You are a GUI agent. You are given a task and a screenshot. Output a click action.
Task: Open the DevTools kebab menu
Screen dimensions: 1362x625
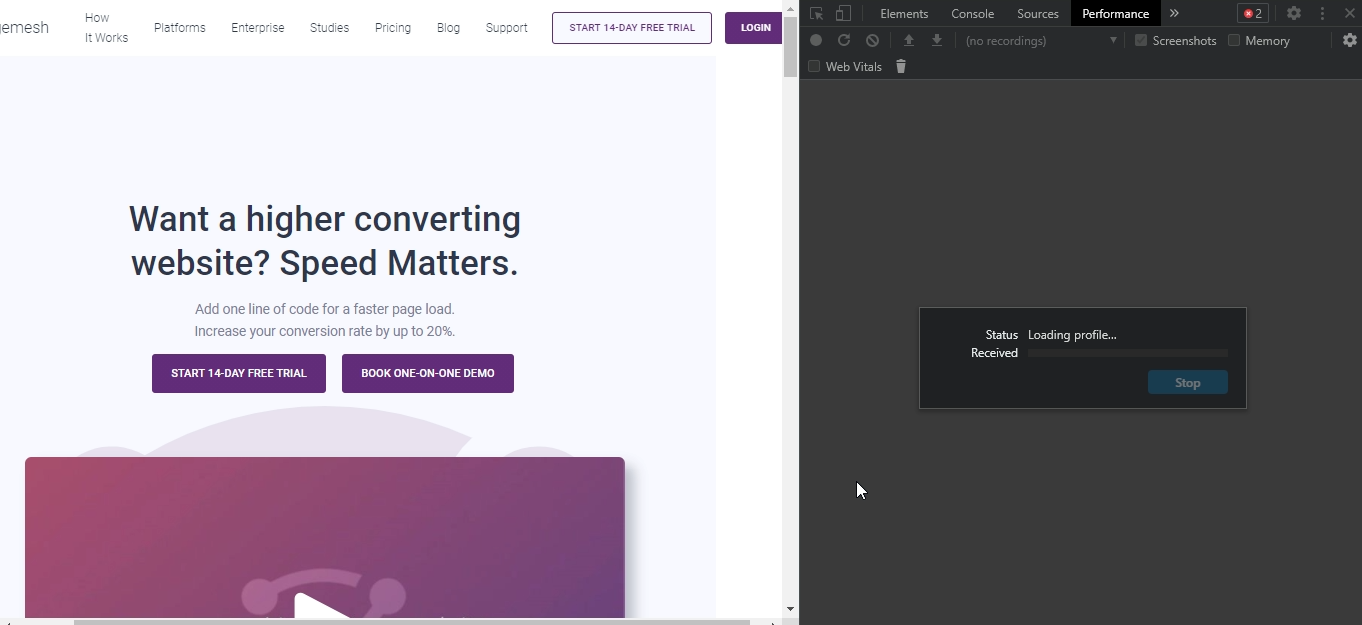[1322, 14]
